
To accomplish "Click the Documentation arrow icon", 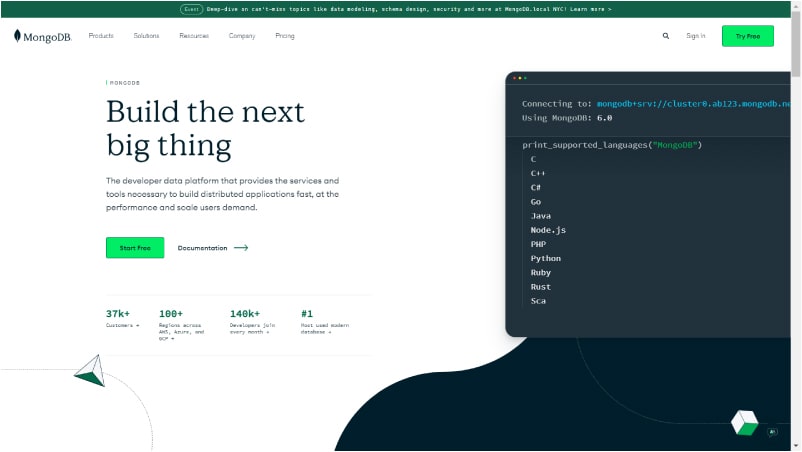I will [241, 247].
